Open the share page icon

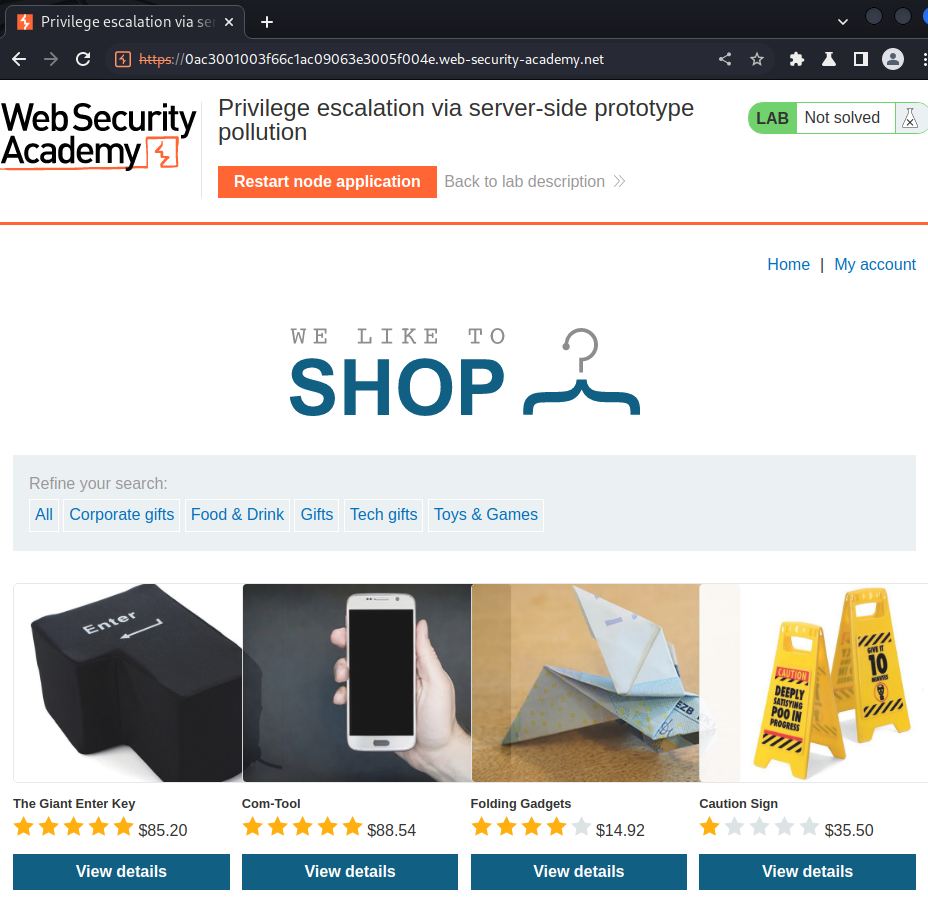point(725,59)
